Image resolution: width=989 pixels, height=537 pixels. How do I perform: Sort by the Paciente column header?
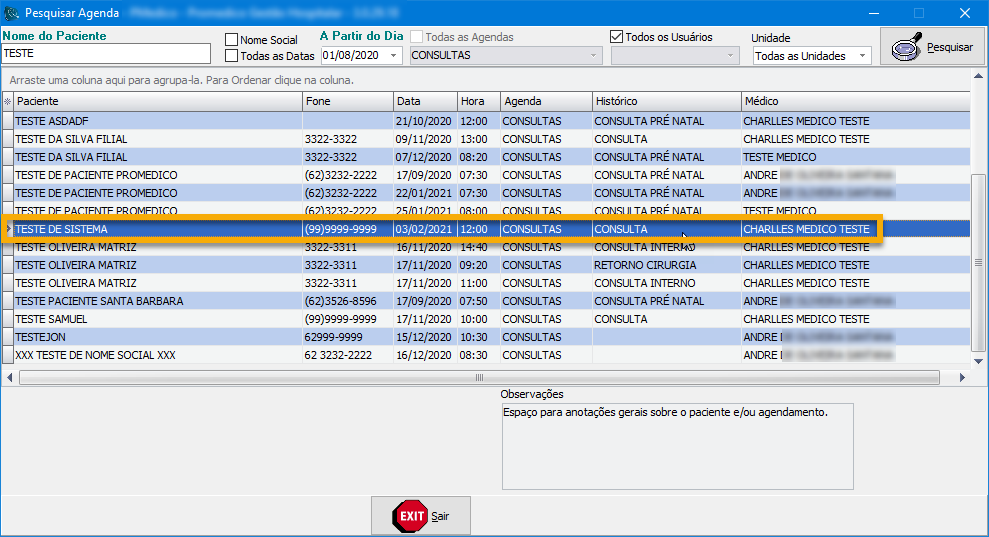[x=157, y=101]
